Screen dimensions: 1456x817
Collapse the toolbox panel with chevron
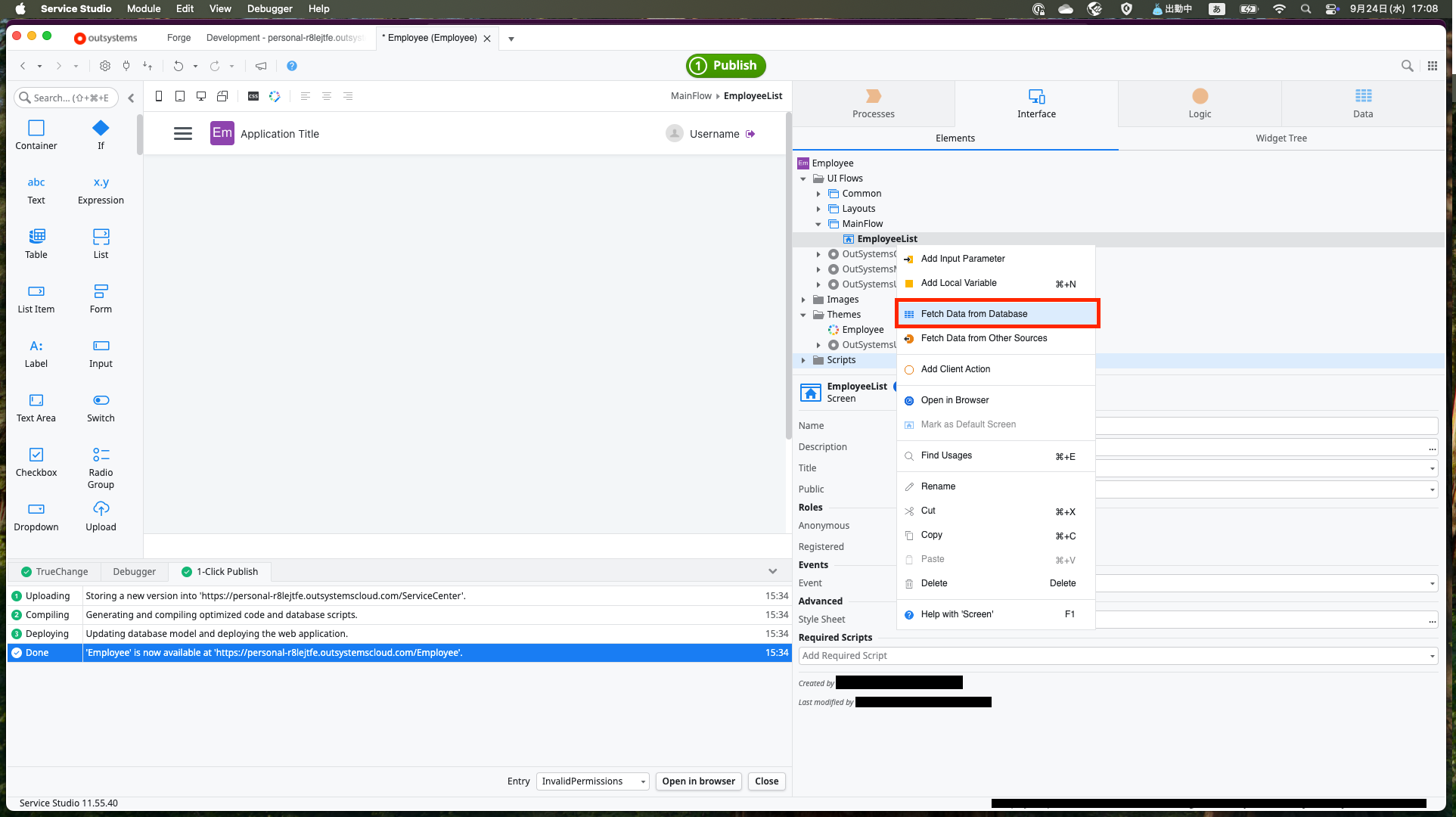(x=131, y=98)
